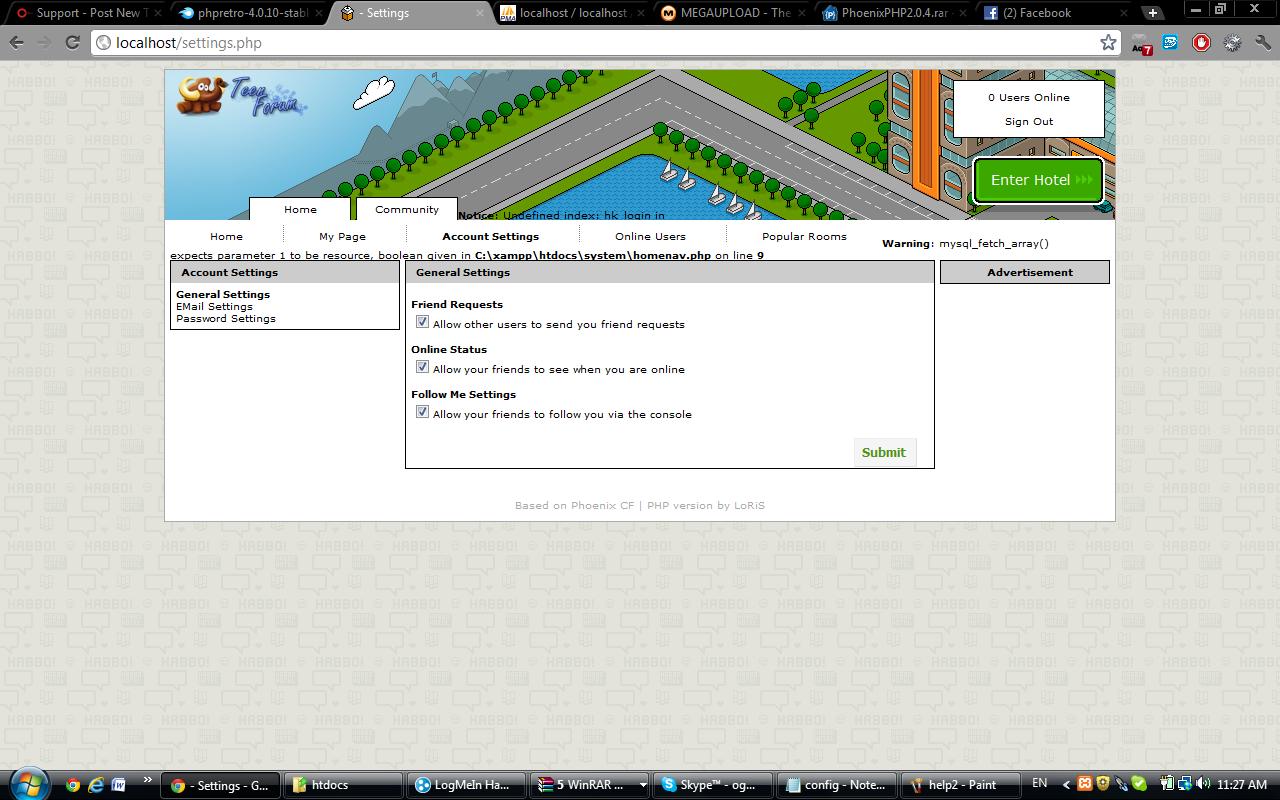This screenshot has width=1280, height=800.
Task: Expand the WinRAR taskbar group arrow
Action: (x=642, y=785)
